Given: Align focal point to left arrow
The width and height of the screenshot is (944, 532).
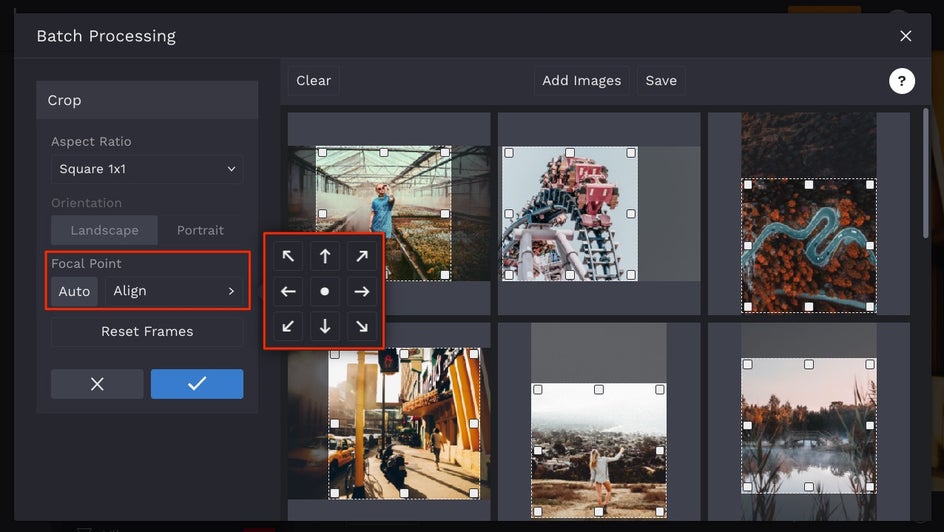Looking at the screenshot, I should 288,291.
